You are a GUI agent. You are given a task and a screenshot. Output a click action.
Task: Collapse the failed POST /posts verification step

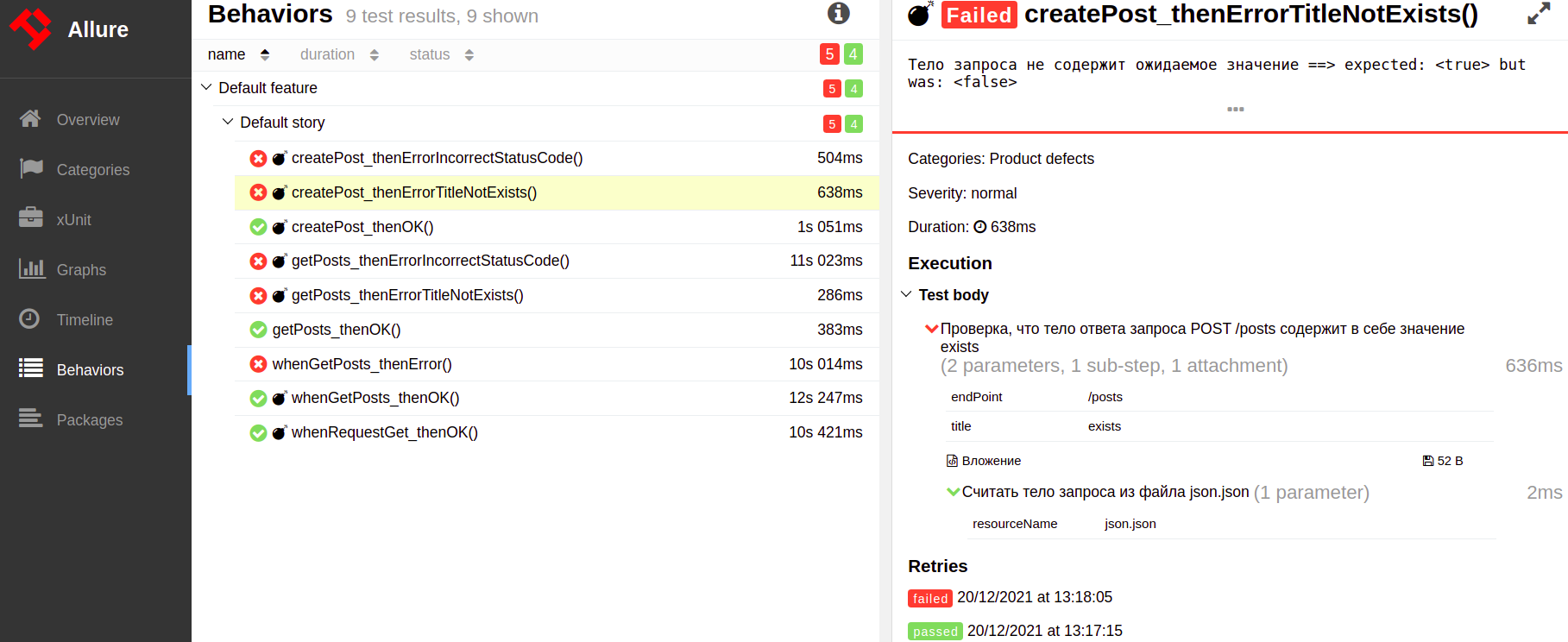931,329
